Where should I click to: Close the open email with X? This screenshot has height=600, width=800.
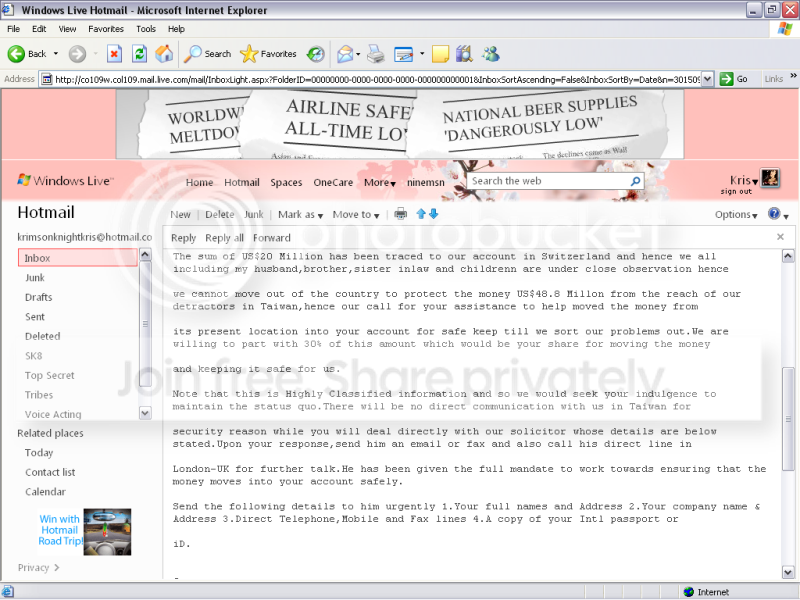(780, 237)
